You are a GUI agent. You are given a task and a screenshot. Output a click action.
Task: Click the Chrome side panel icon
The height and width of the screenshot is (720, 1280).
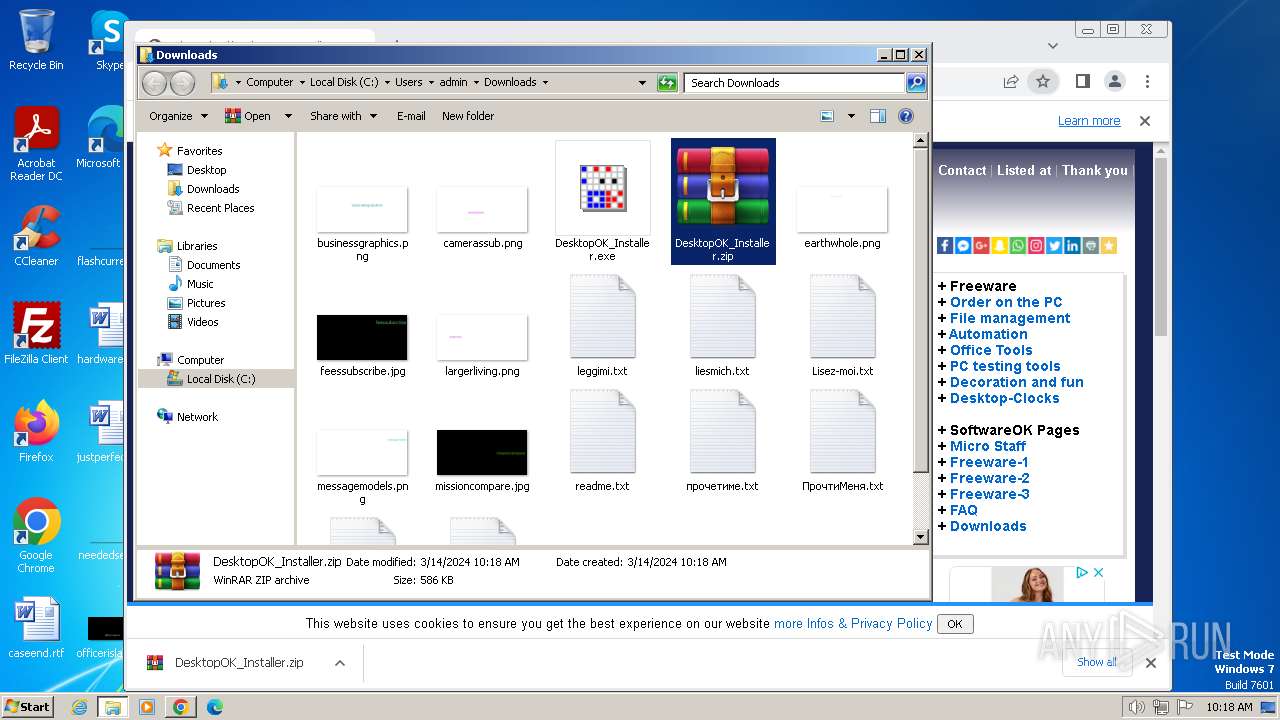(x=1082, y=82)
